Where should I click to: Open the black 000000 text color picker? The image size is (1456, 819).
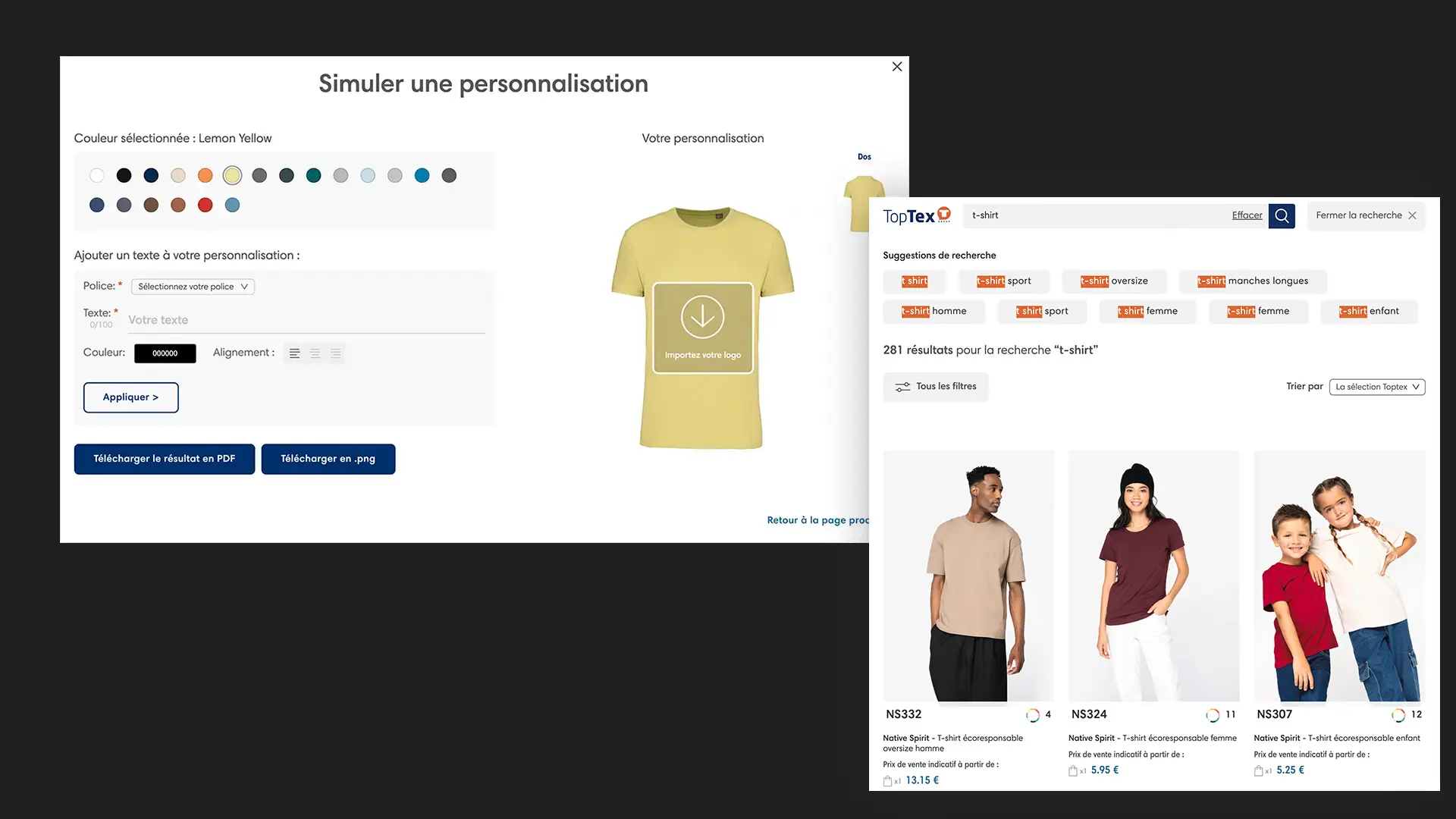pos(165,353)
